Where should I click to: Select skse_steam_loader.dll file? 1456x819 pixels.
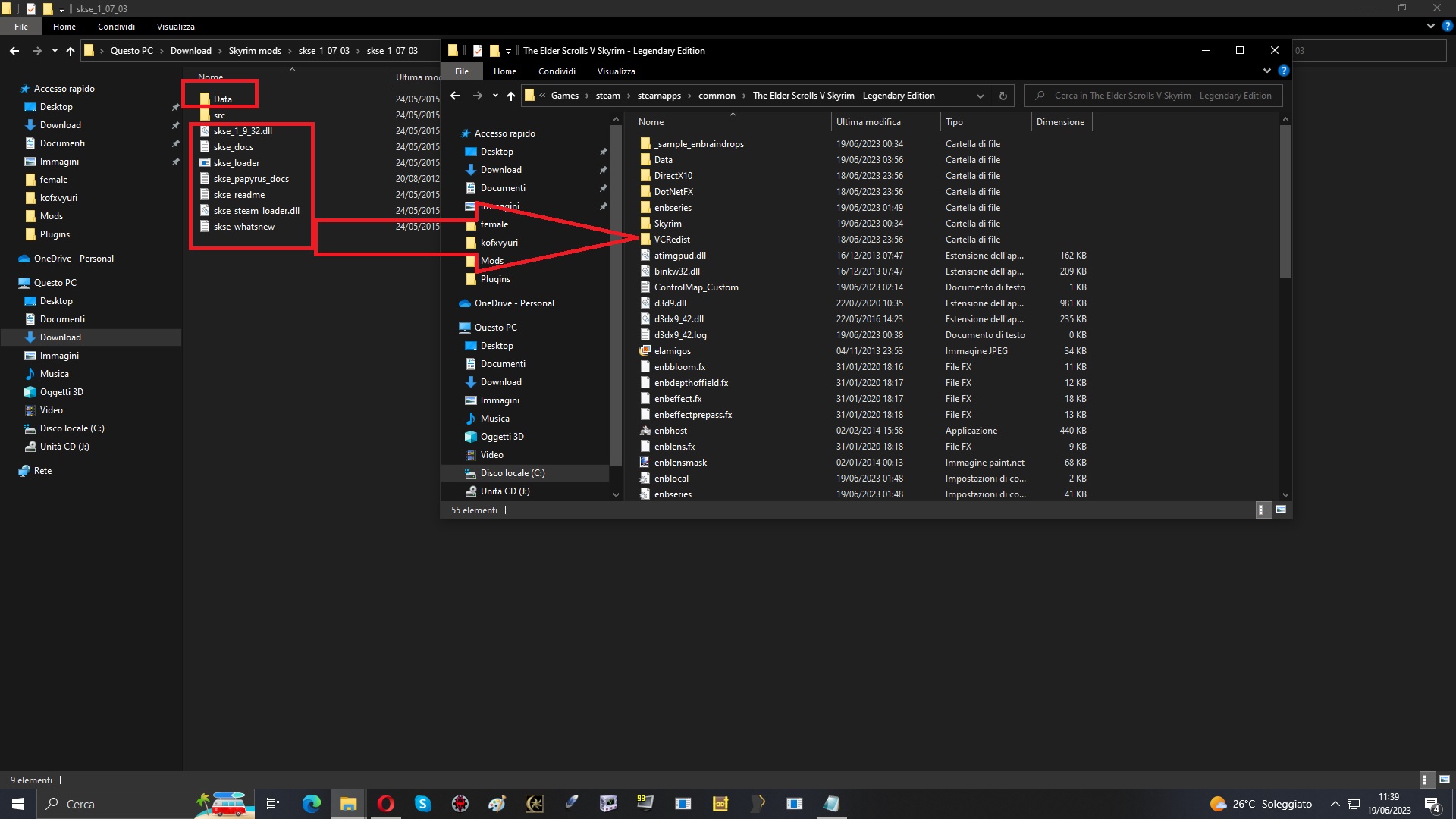256,211
